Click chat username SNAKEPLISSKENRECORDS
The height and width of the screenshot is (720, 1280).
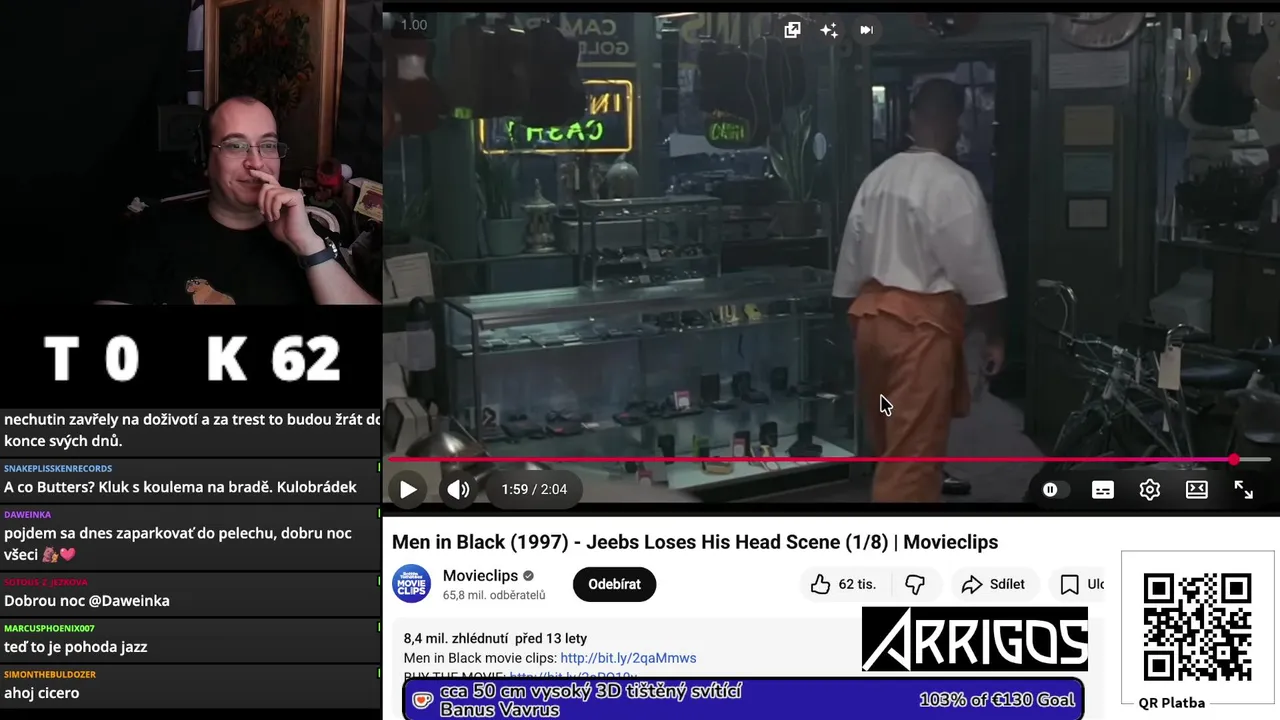coord(58,468)
